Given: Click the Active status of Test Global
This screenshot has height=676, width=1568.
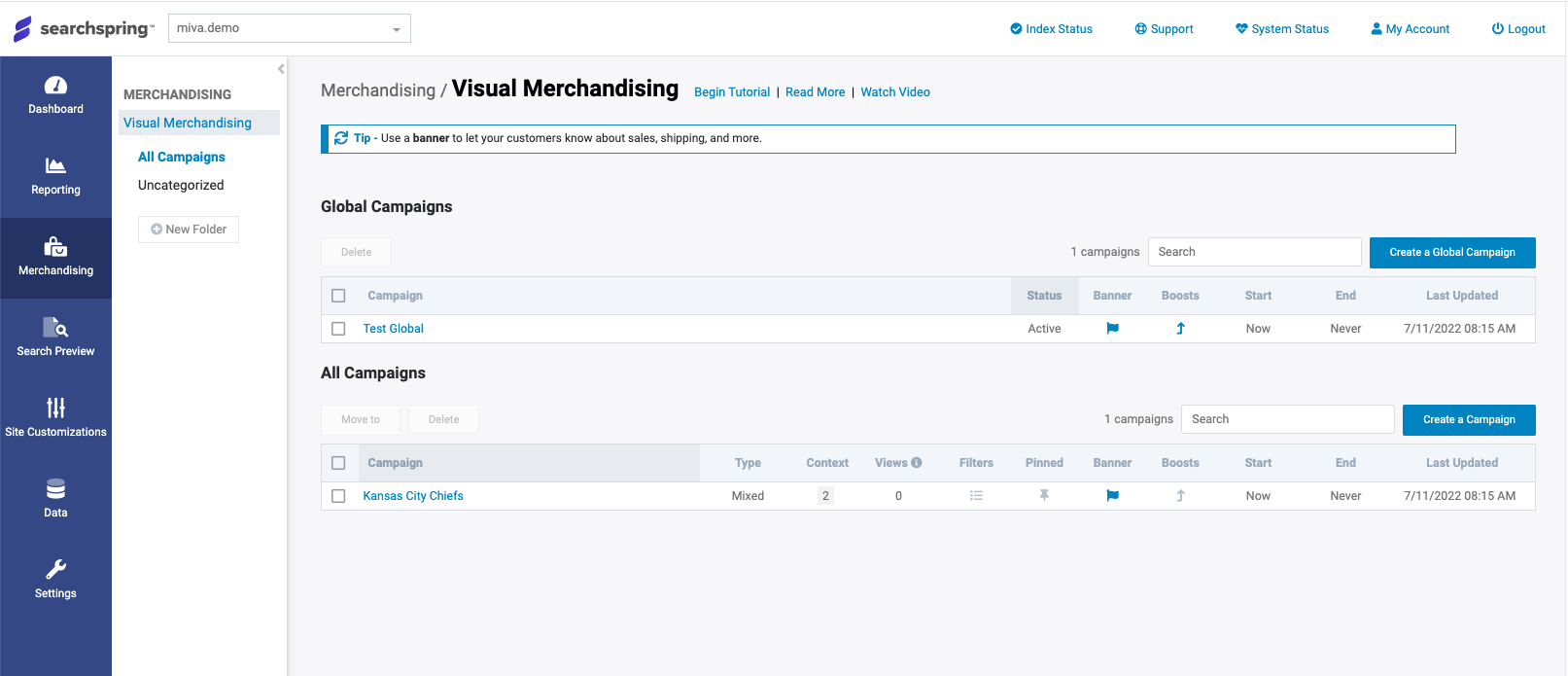Looking at the screenshot, I should pyautogui.click(x=1044, y=329).
